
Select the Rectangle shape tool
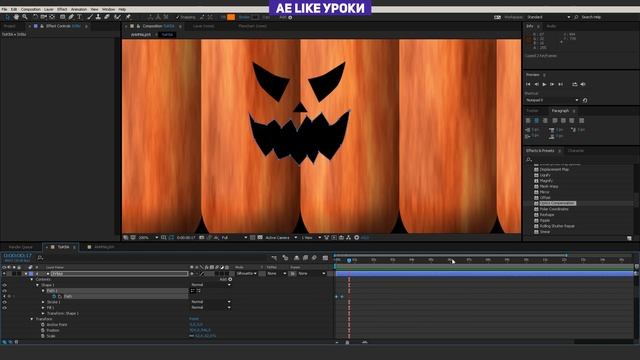[x=62, y=17]
